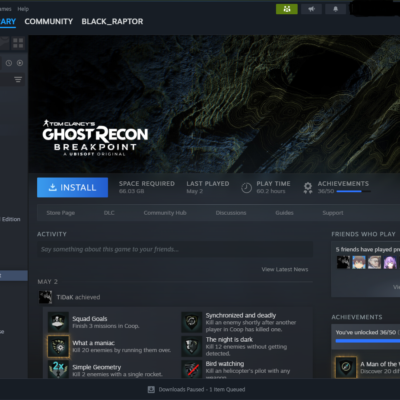Screen dimensions: 400x400
Task: Click the green friends icon button
Action: point(287,9)
